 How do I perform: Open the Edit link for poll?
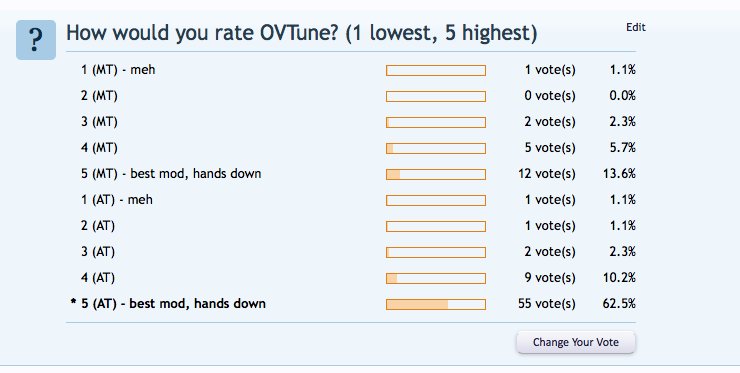pos(636,27)
